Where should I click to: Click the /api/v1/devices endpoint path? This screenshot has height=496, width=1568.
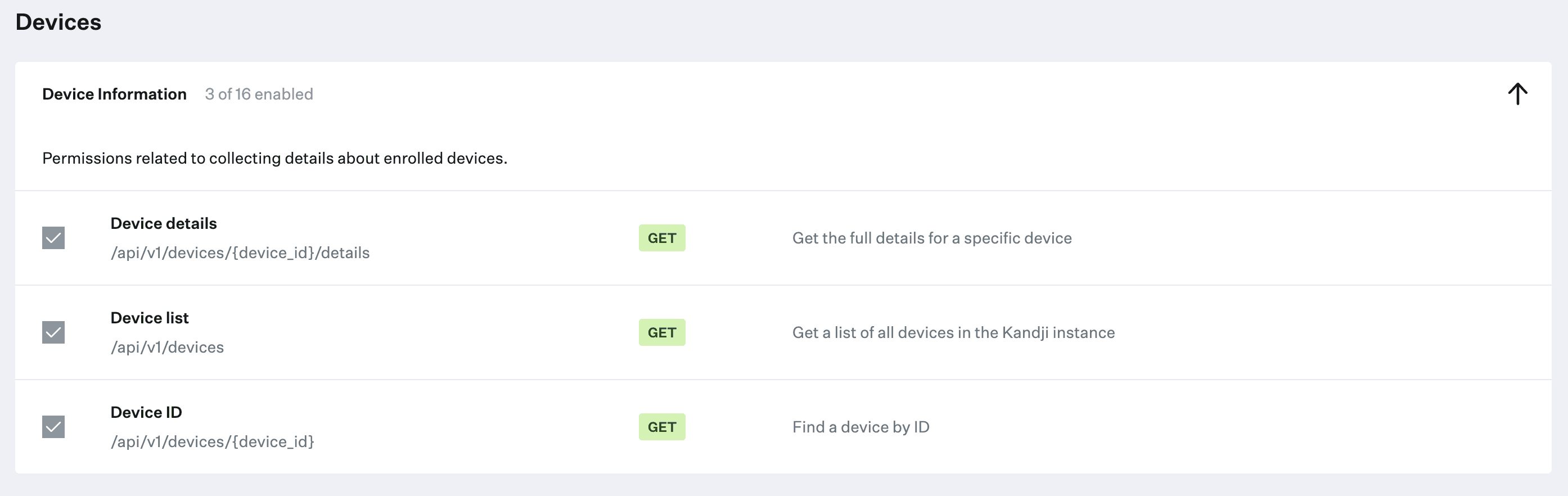coord(167,347)
